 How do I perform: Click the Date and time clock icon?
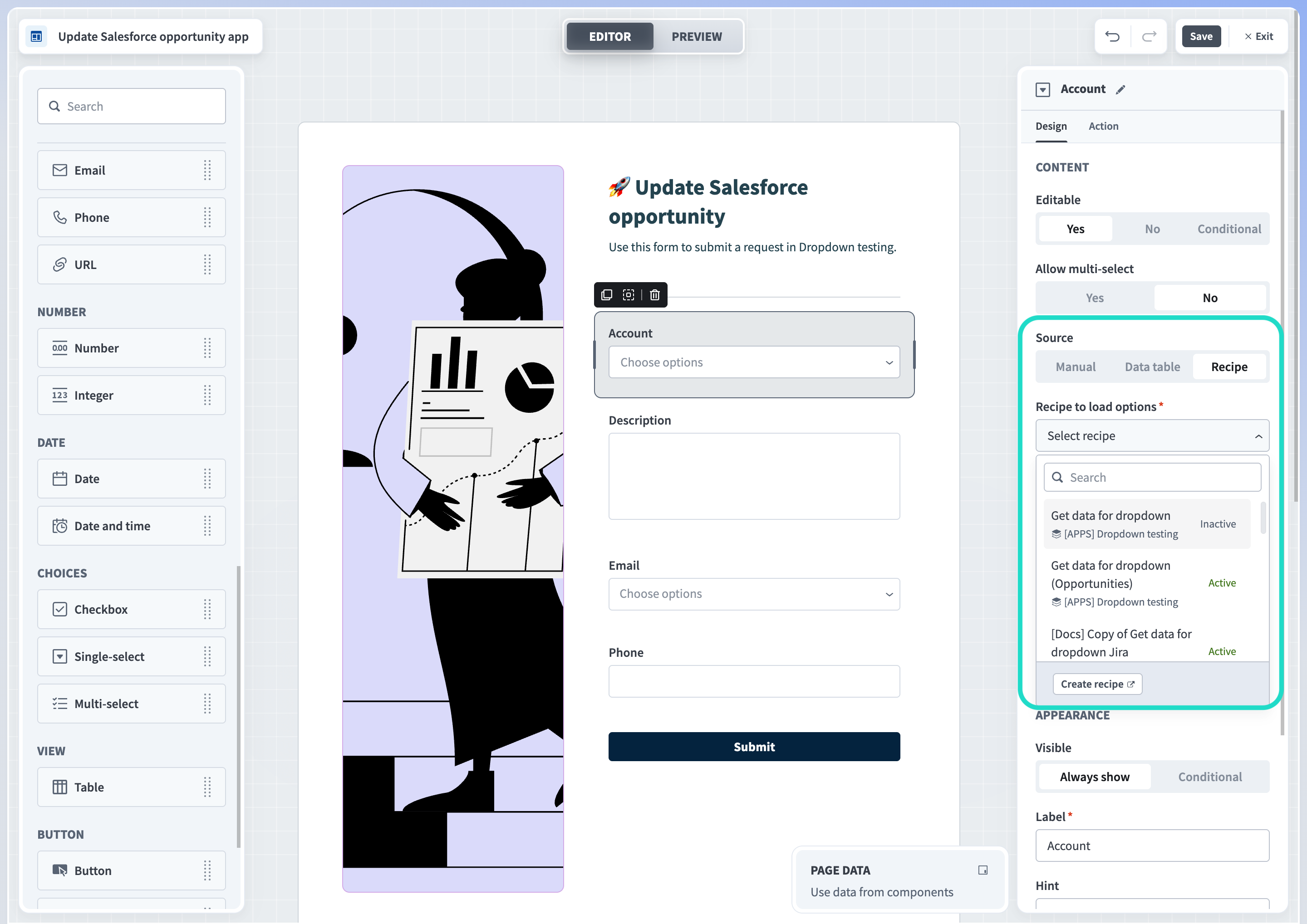pos(60,526)
